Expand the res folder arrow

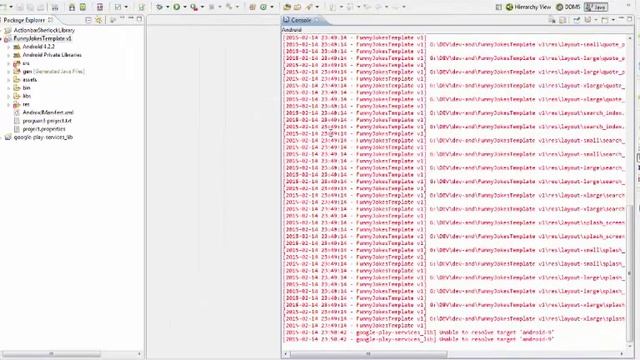coord(9,104)
